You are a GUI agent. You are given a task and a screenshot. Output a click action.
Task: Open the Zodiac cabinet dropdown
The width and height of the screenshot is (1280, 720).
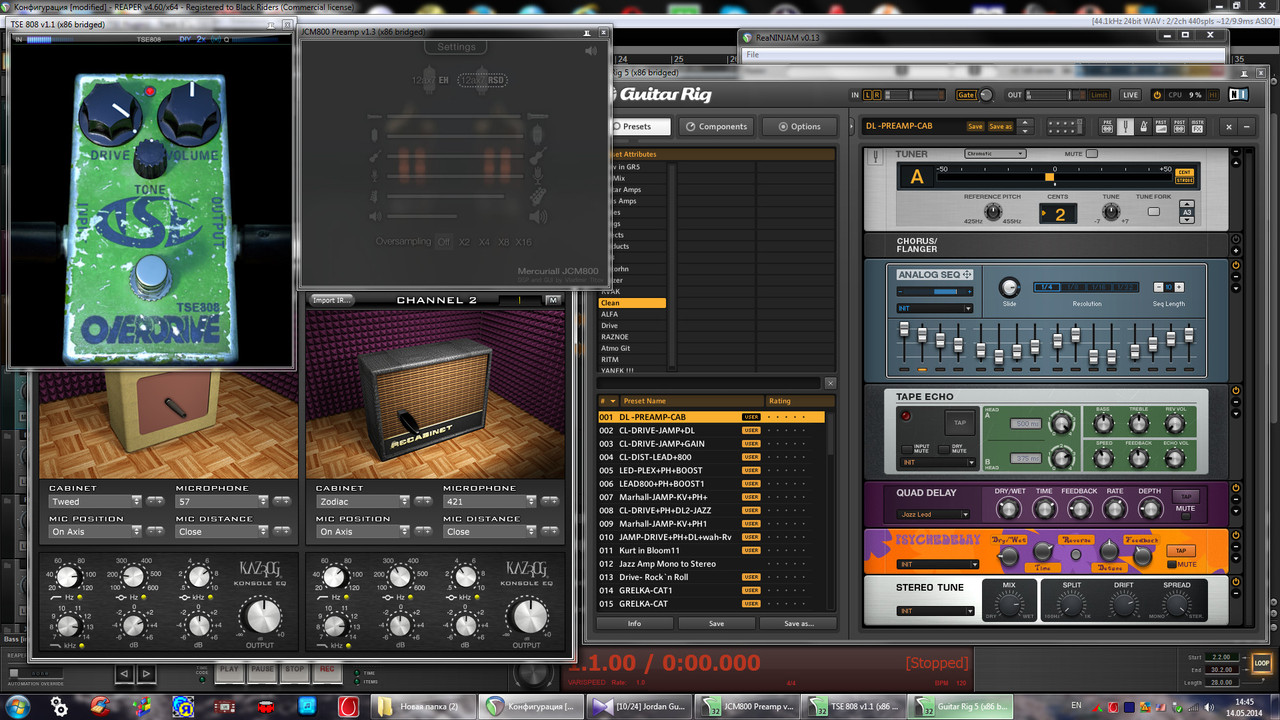tap(363, 501)
